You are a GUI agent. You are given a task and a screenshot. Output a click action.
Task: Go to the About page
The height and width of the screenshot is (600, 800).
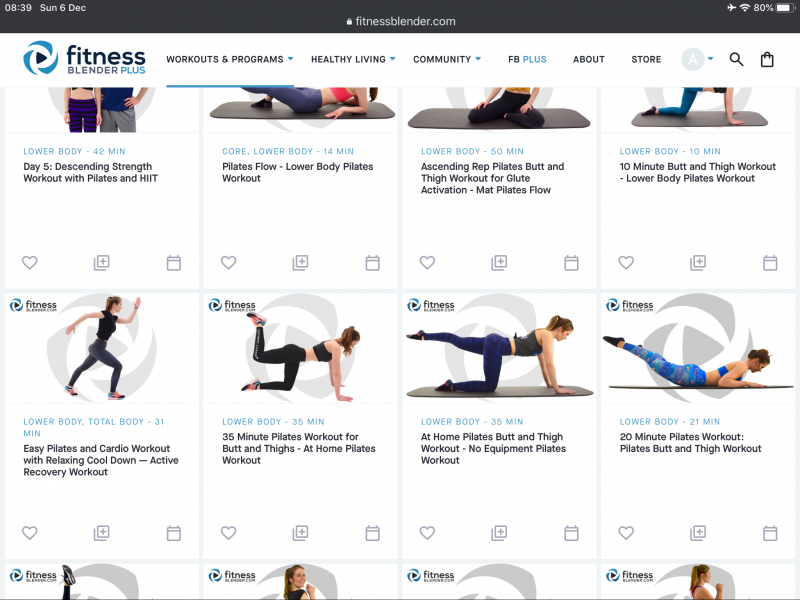pos(589,59)
